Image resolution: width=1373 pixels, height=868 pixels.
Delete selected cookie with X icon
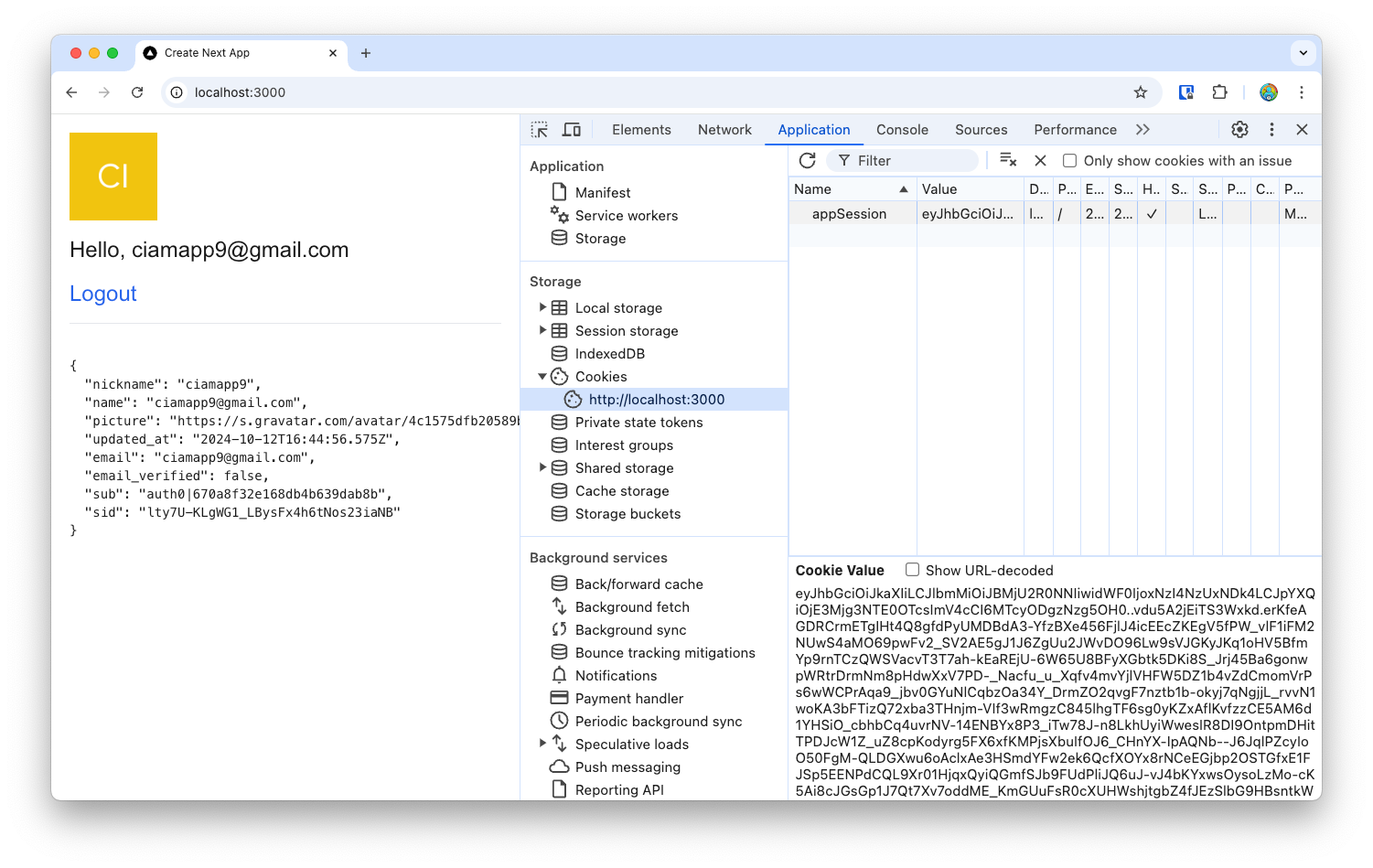pyautogui.click(x=1040, y=161)
